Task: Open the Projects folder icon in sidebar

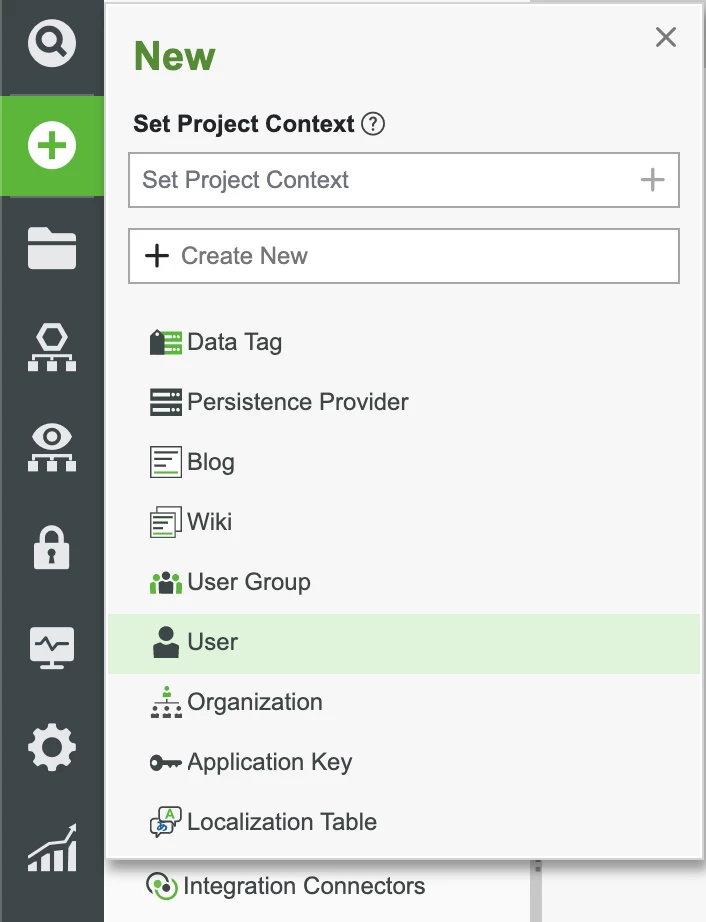Action: coord(50,246)
